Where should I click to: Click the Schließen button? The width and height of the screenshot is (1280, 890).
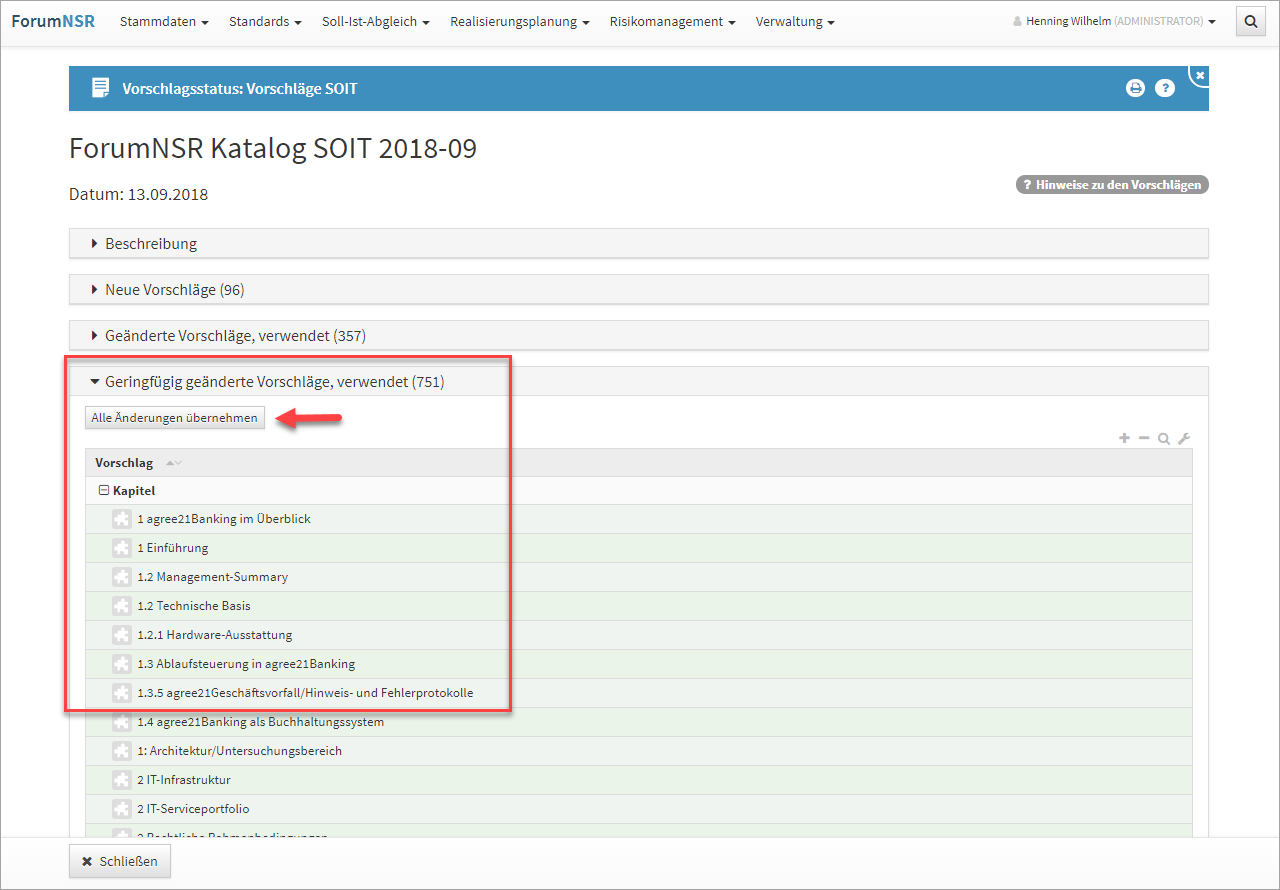click(120, 861)
